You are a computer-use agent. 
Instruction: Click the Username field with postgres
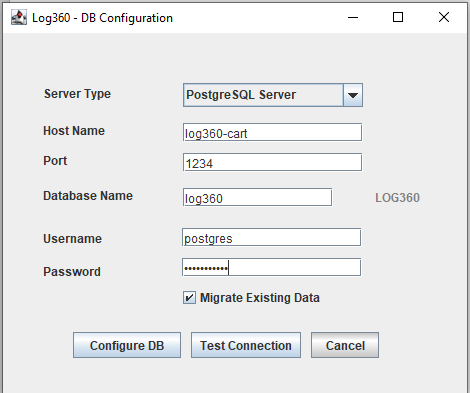[x=271, y=237]
